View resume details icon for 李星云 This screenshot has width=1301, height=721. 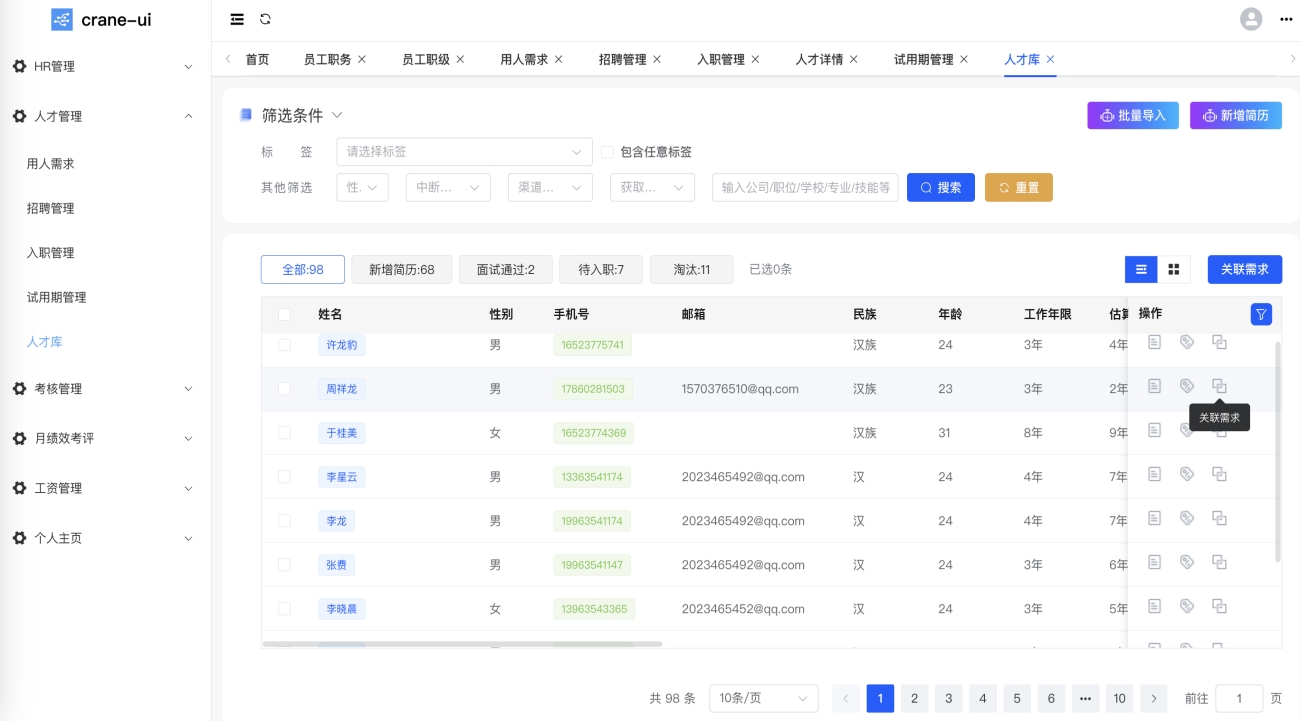tap(1154, 474)
